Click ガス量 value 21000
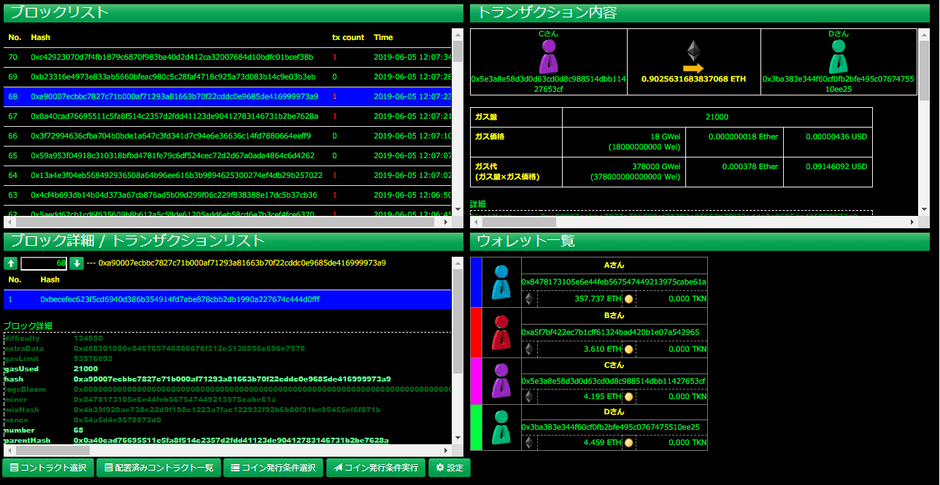This screenshot has width=940, height=485. (x=717, y=117)
